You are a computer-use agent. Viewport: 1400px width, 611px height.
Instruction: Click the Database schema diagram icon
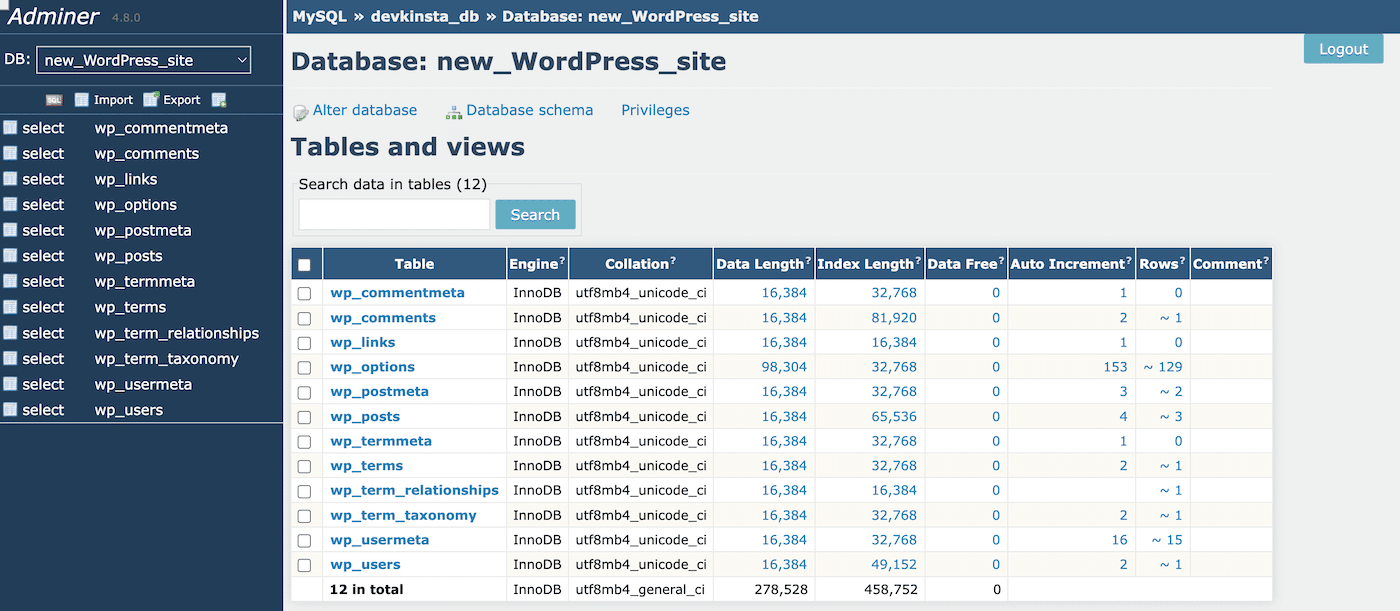tap(454, 112)
